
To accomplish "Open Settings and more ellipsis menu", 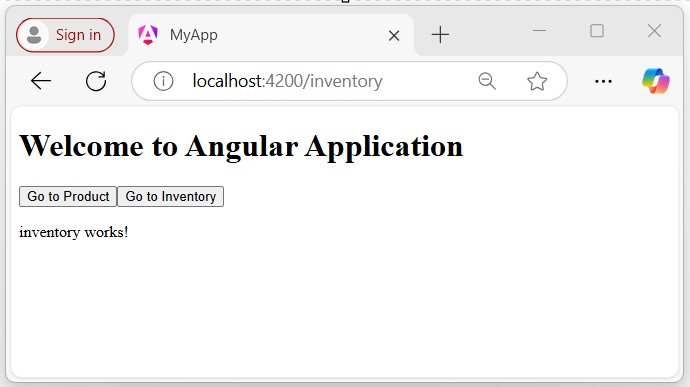I will pyautogui.click(x=603, y=81).
